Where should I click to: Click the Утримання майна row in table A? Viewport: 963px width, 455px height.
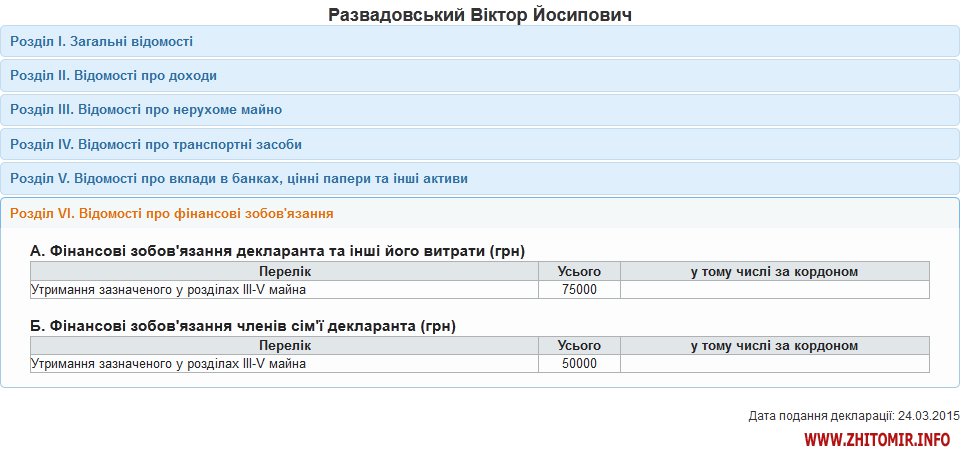(169, 289)
